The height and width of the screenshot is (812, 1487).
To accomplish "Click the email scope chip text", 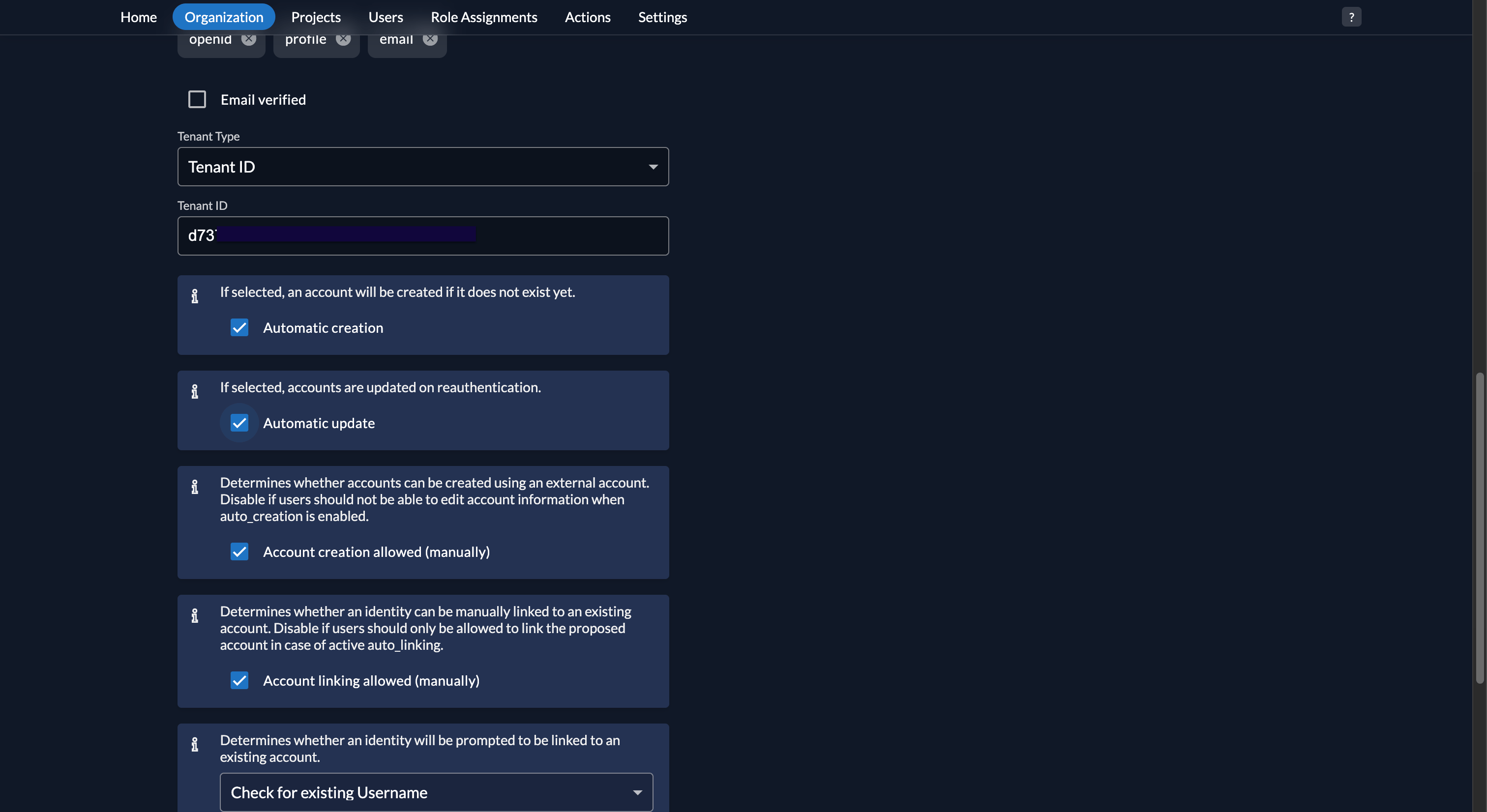I will (396, 39).
